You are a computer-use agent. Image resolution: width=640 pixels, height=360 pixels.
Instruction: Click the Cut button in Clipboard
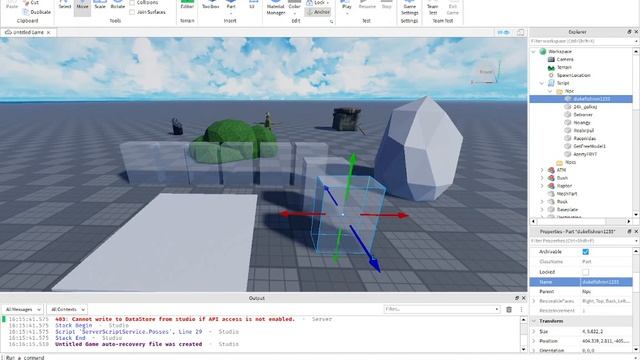coord(31,2)
